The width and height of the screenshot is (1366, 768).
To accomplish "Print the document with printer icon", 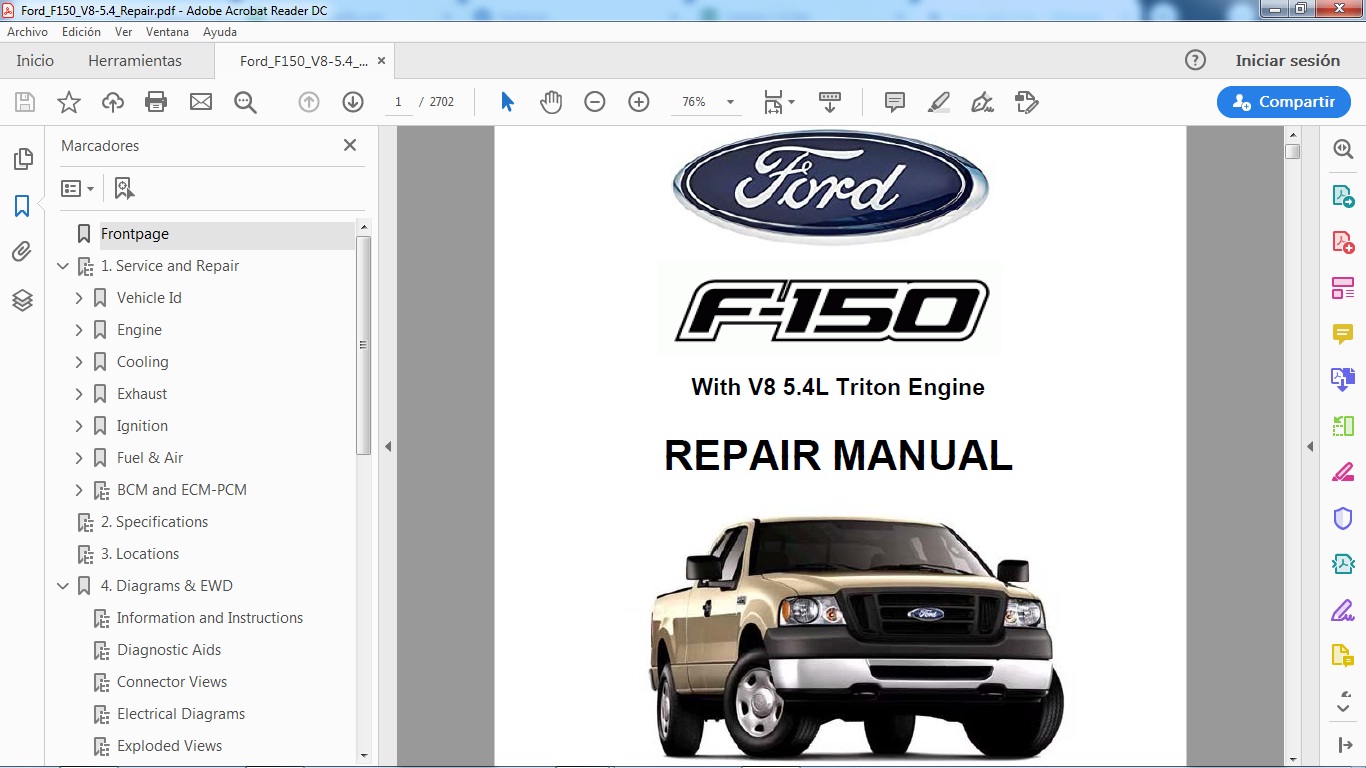I will click(x=156, y=102).
